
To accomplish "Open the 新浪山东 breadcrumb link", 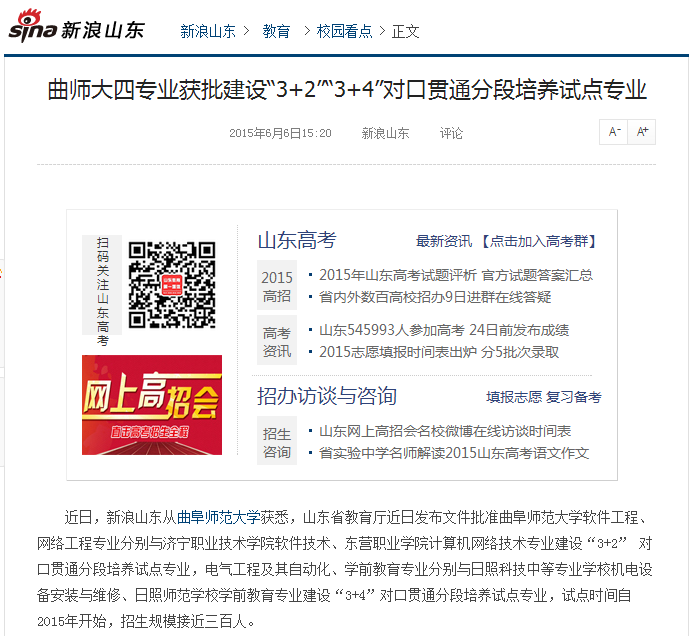I will tap(208, 32).
